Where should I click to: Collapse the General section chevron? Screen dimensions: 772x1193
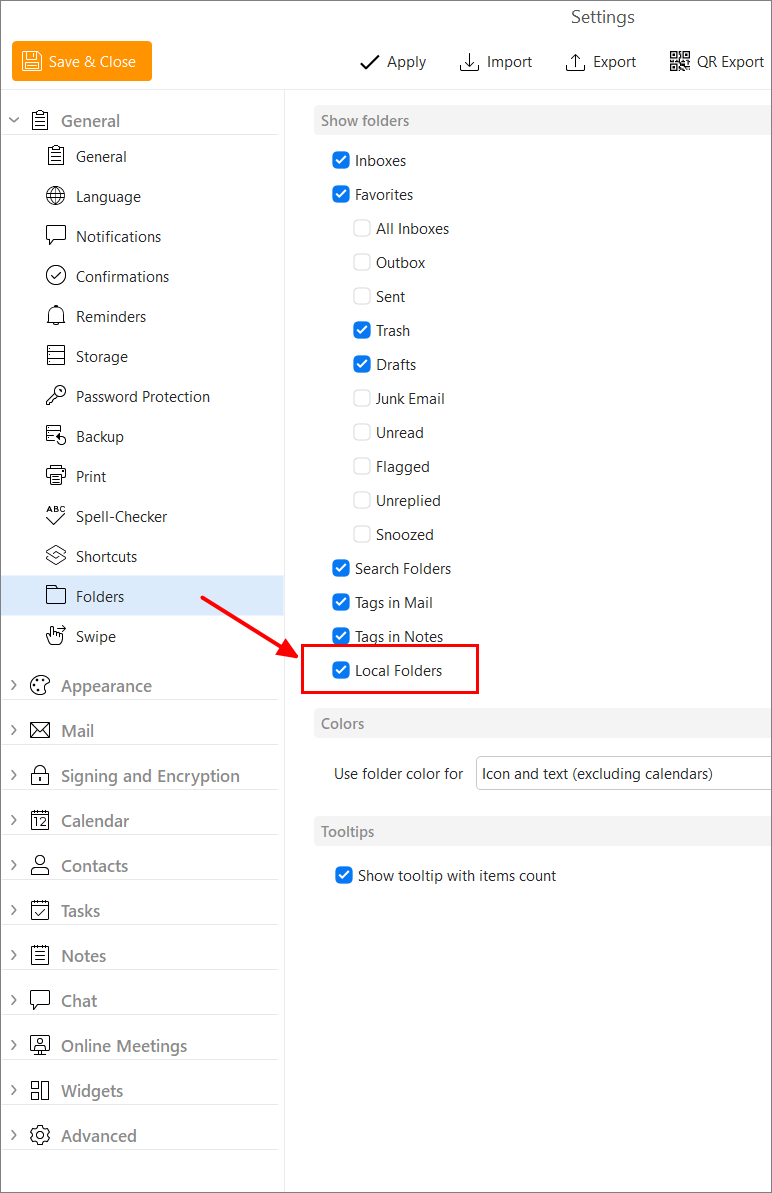(x=13, y=118)
